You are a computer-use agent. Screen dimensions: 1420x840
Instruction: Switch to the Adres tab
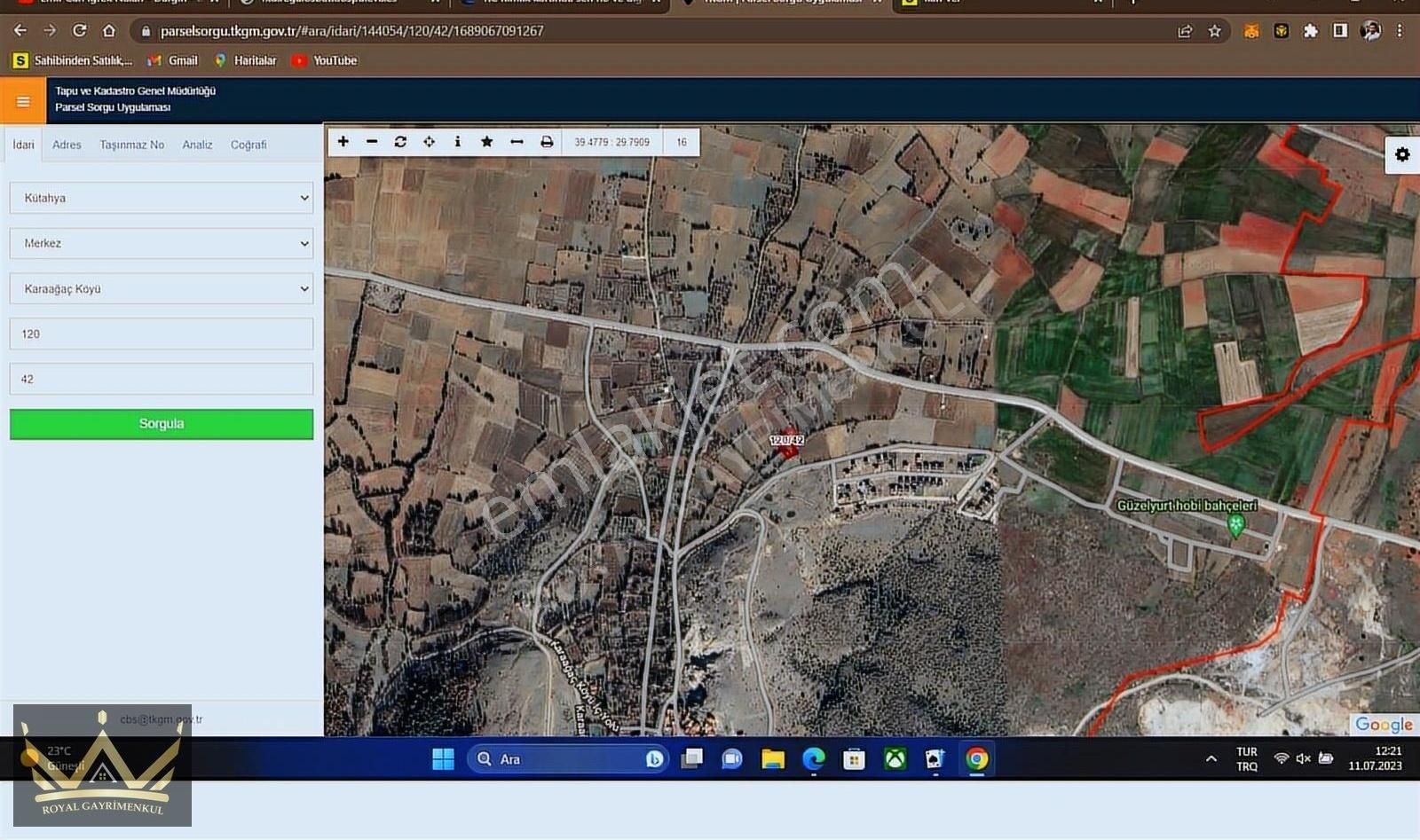point(67,145)
